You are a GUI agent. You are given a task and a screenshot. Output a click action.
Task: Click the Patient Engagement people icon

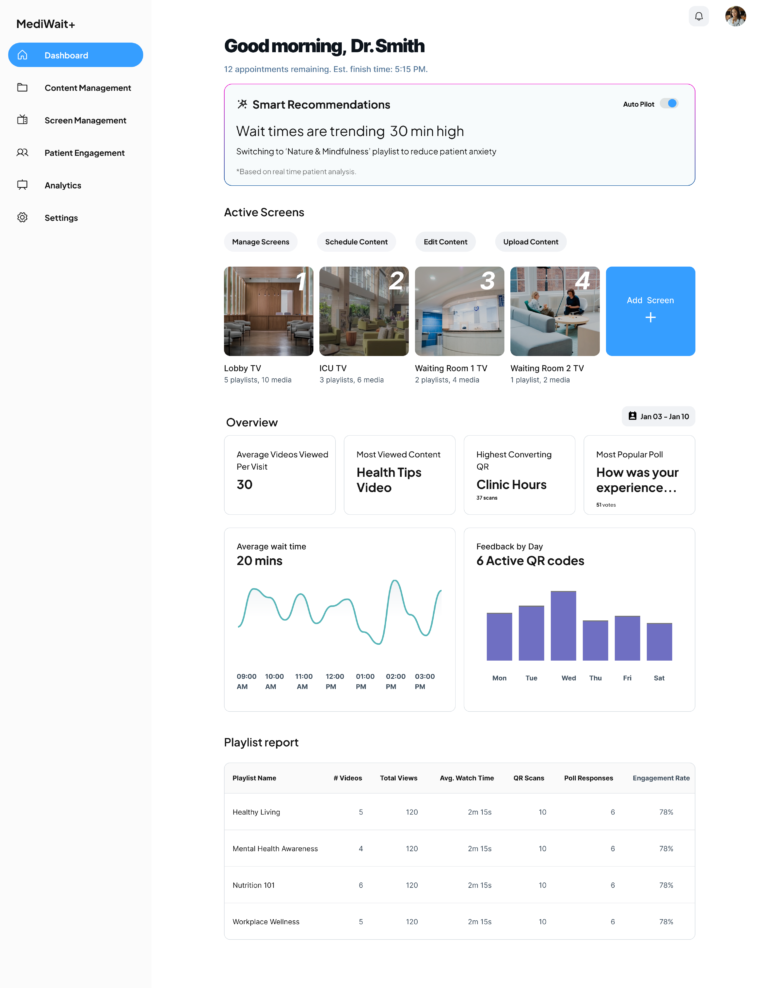point(23,153)
